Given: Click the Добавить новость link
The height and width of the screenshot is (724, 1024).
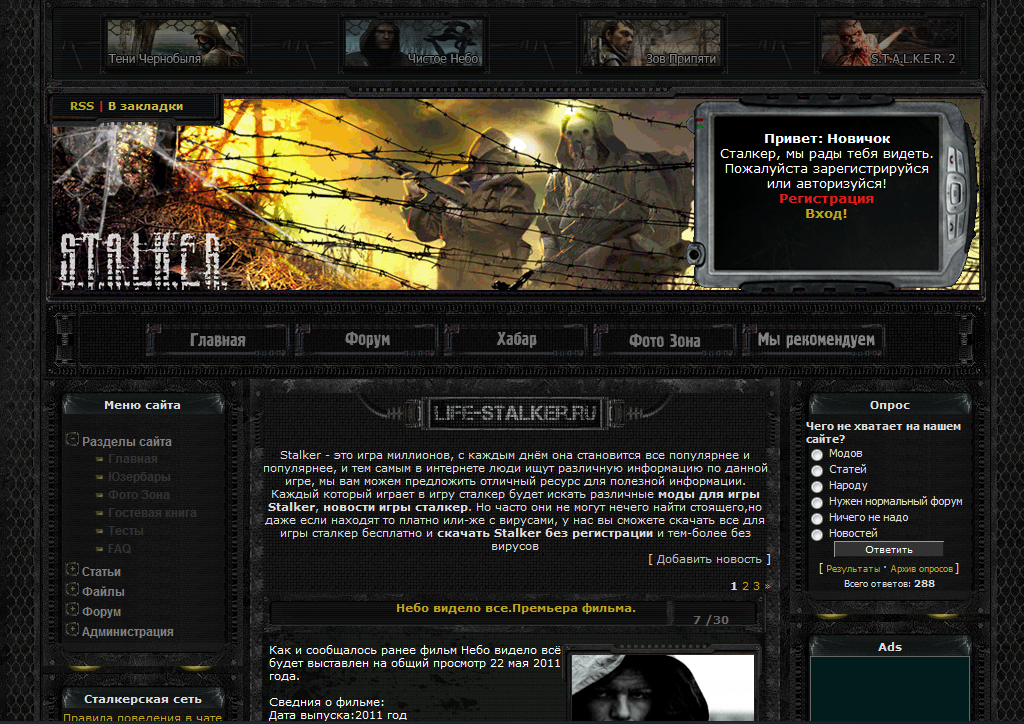Looking at the screenshot, I should (x=709, y=559).
